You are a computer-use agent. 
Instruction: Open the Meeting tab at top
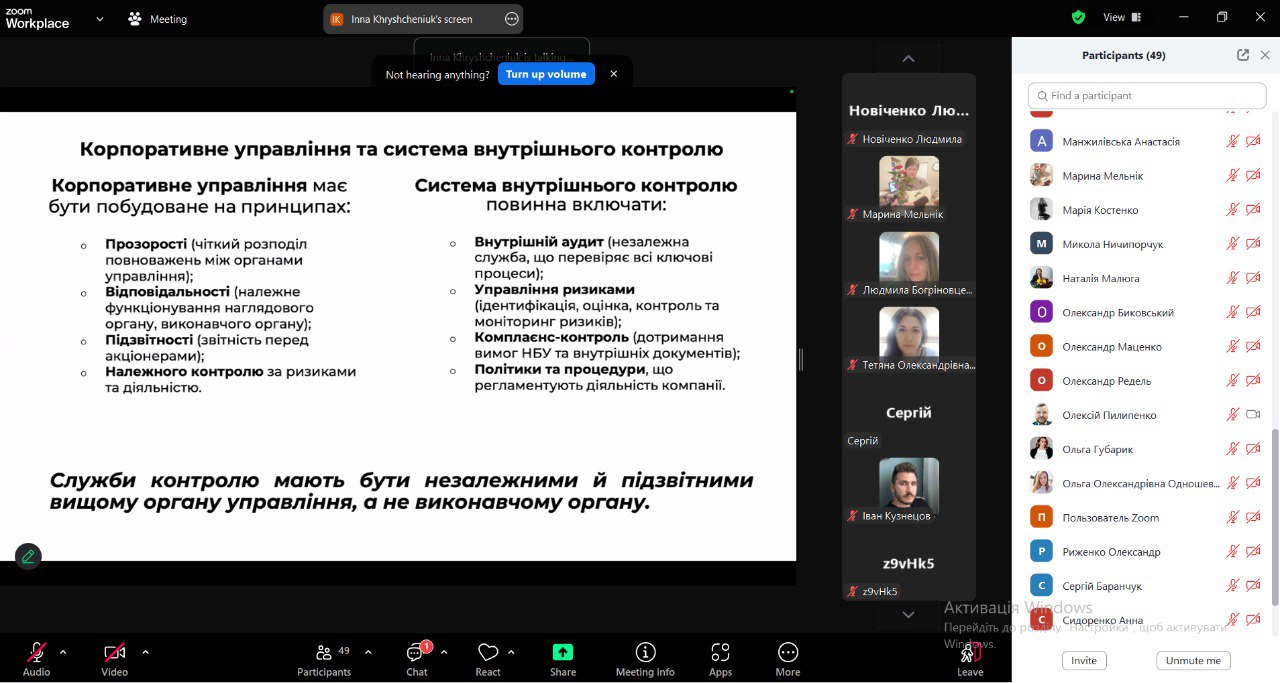pos(158,19)
